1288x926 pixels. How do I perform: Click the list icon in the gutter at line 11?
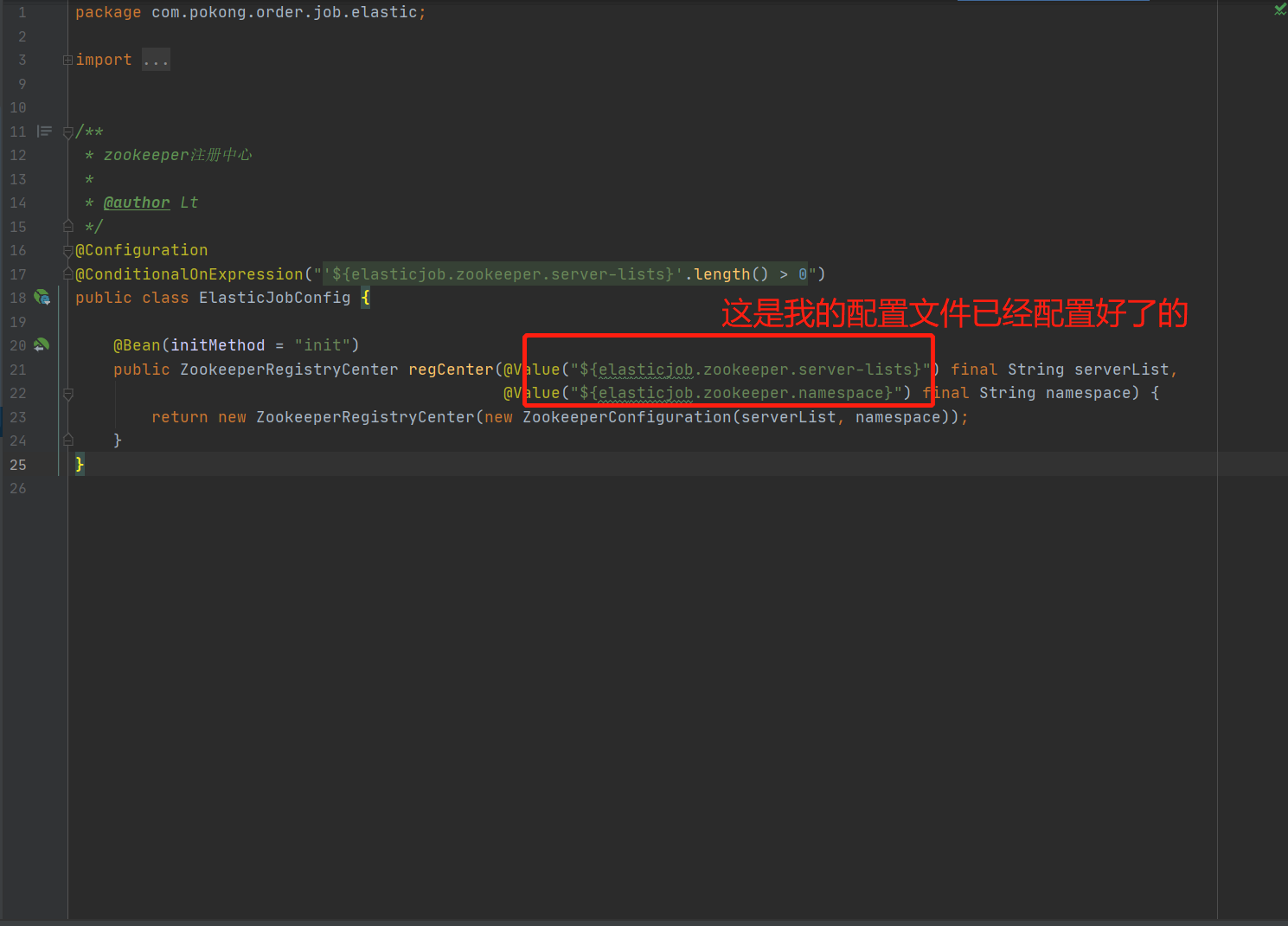pyautogui.click(x=44, y=131)
